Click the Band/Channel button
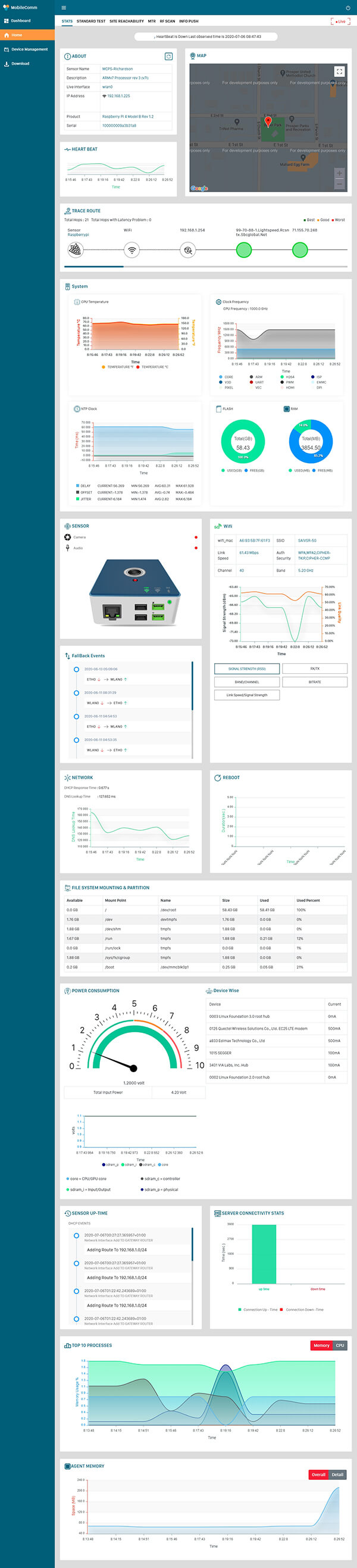The height and width of the screenshot is (1568, 357). tap(247, 682)
